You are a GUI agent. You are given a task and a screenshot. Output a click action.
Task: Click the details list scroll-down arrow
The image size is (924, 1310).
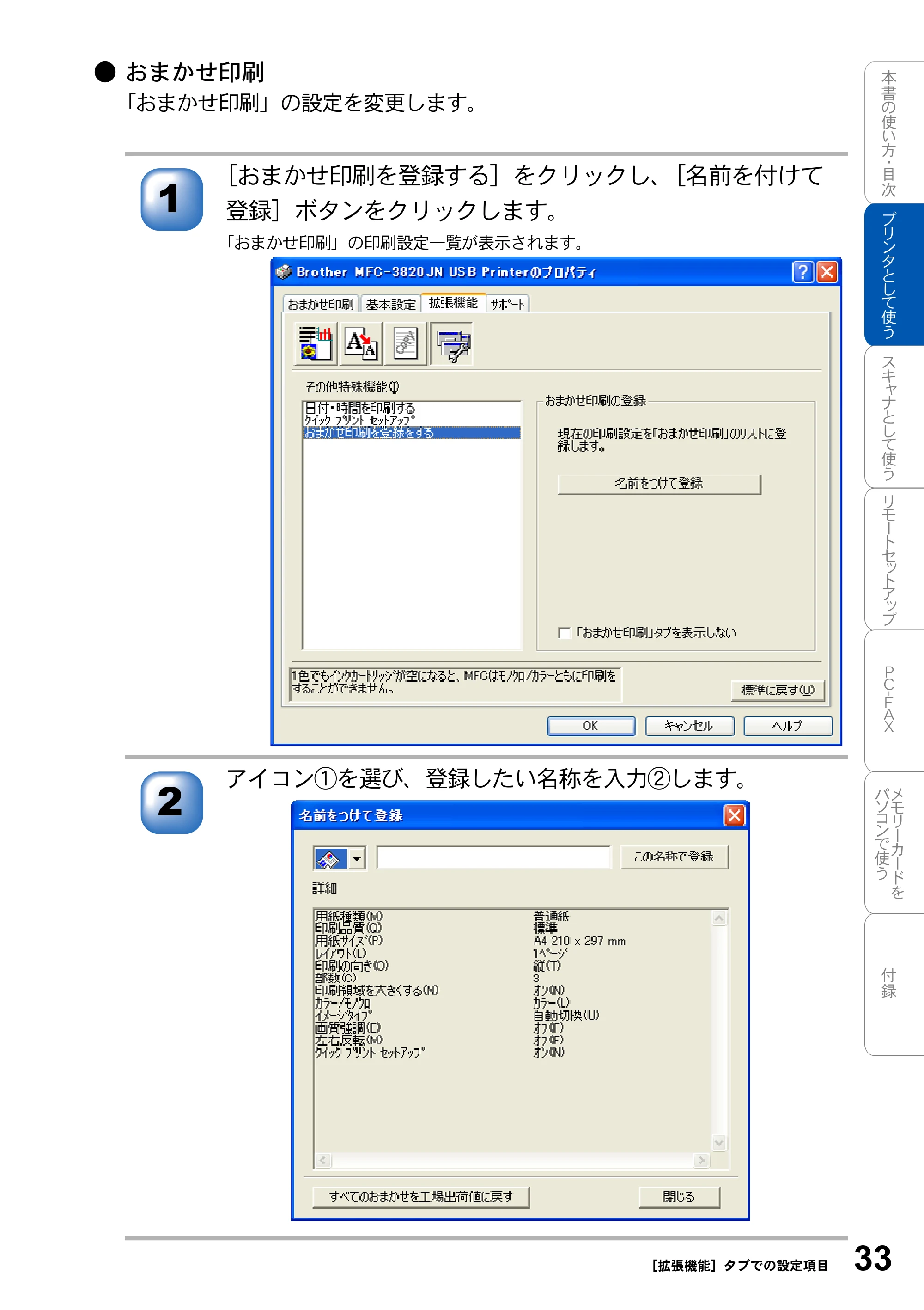pos(719,1143)
